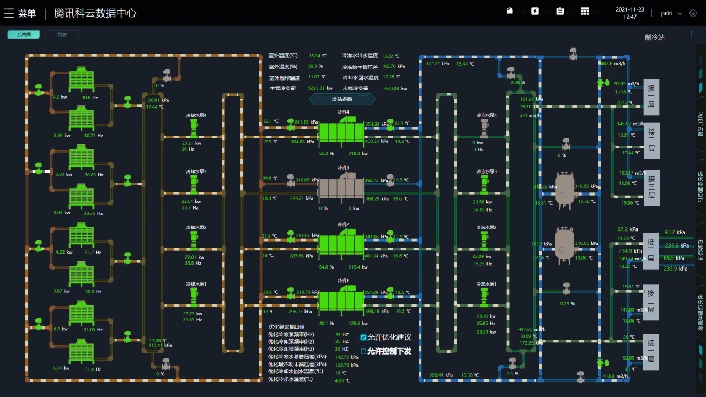Viewport: 706px width, 397px height.
Task: Click the cooling tower reading 4.5 kw
Action: pyautogui.click(x=81, y=312)
